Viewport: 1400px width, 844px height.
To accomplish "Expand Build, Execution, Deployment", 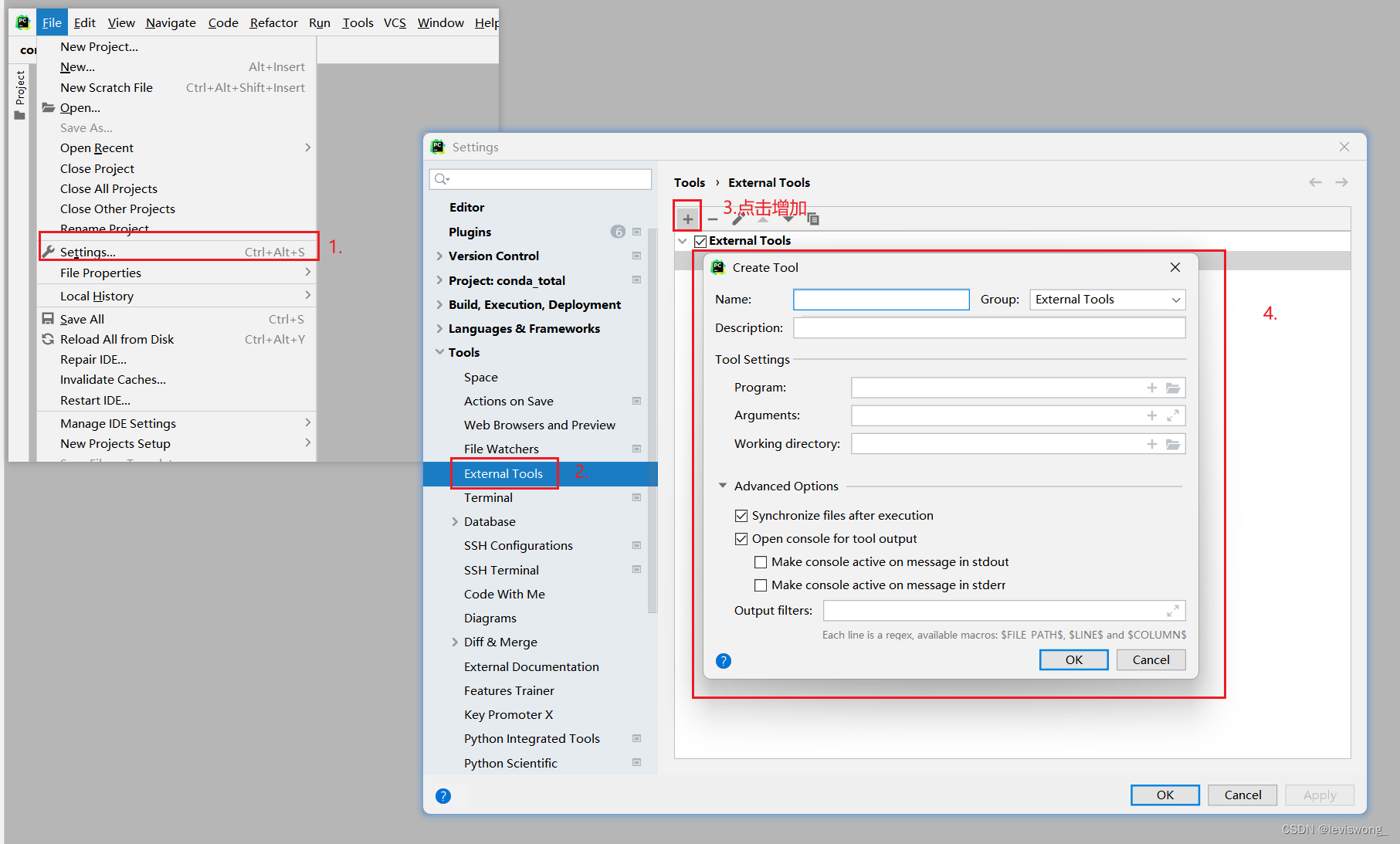I will (439, 304).
